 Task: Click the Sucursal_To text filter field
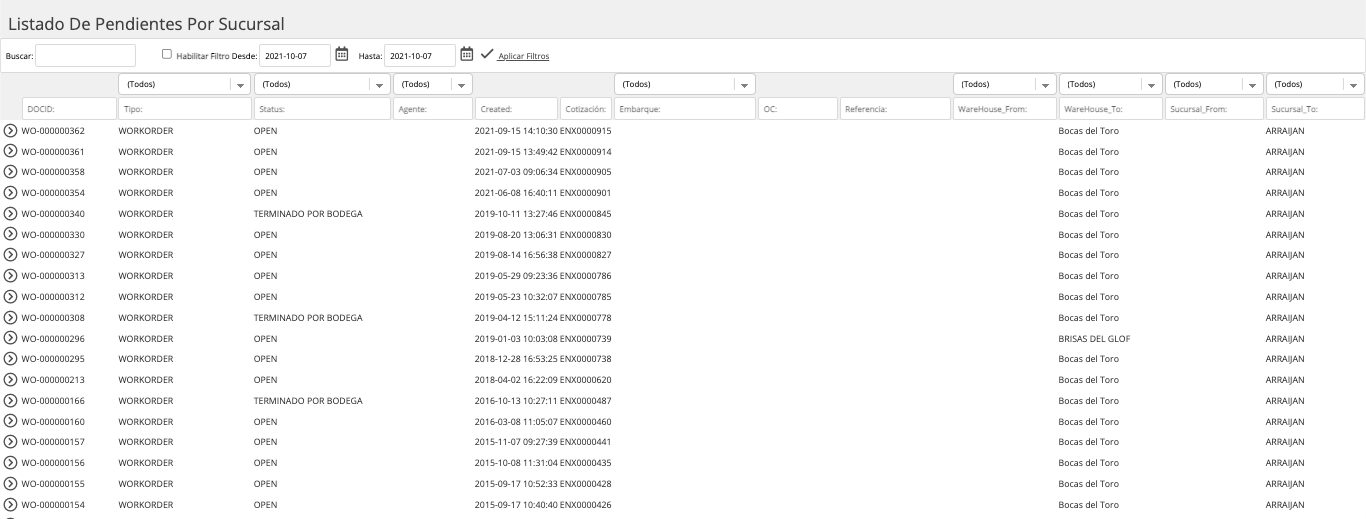tap(1315, 109)
